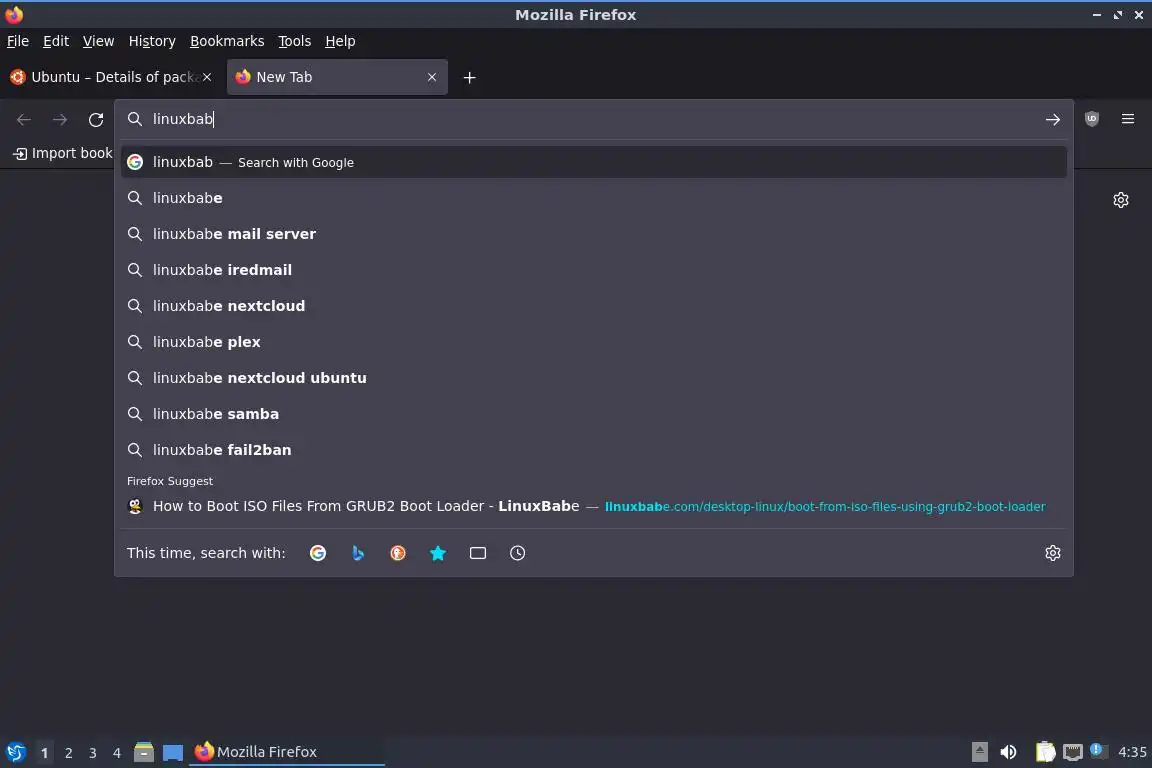
Task: Open the View menu
Action: coord(98,41)
